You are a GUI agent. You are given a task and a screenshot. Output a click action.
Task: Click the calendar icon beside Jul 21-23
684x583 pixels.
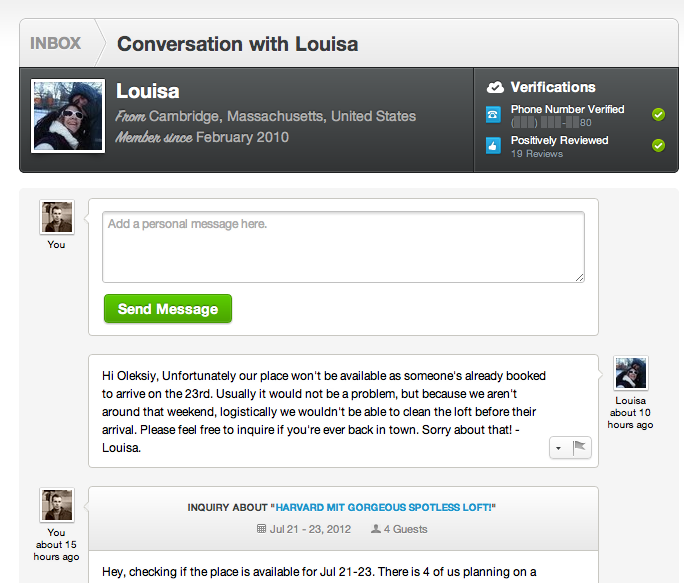[262, 528]
